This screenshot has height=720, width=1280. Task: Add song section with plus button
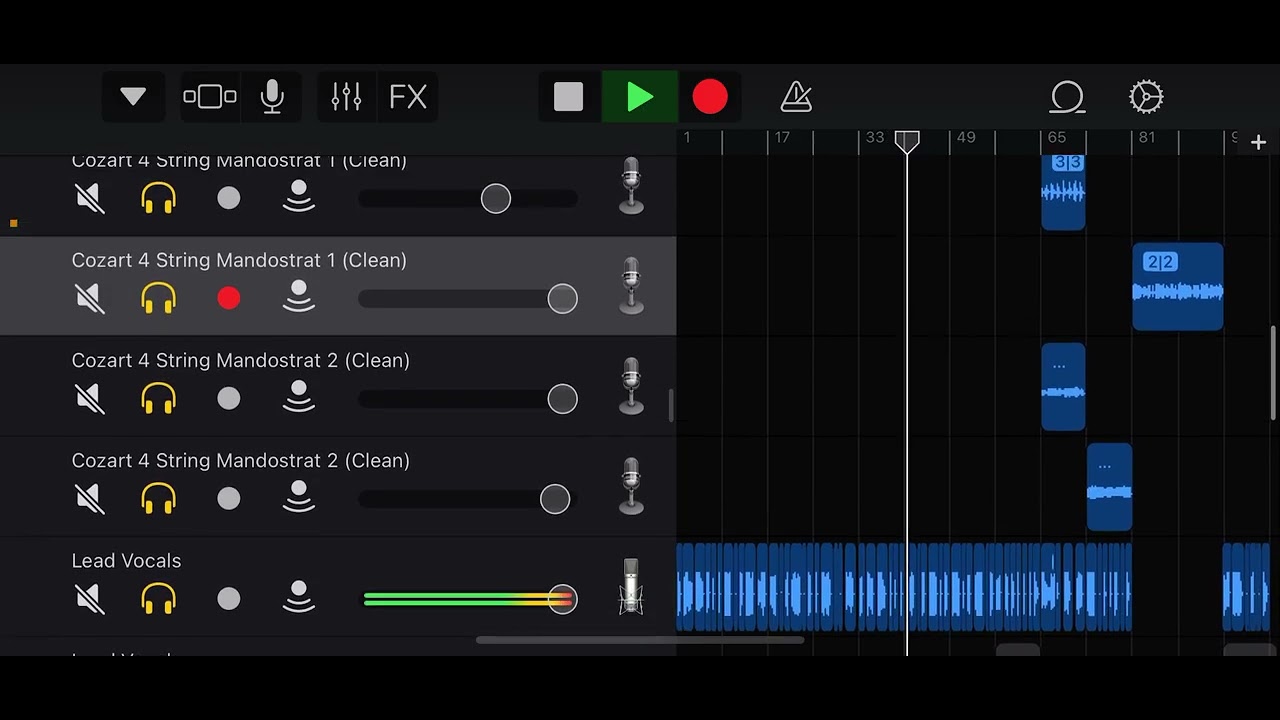[x=1258, y=143]
